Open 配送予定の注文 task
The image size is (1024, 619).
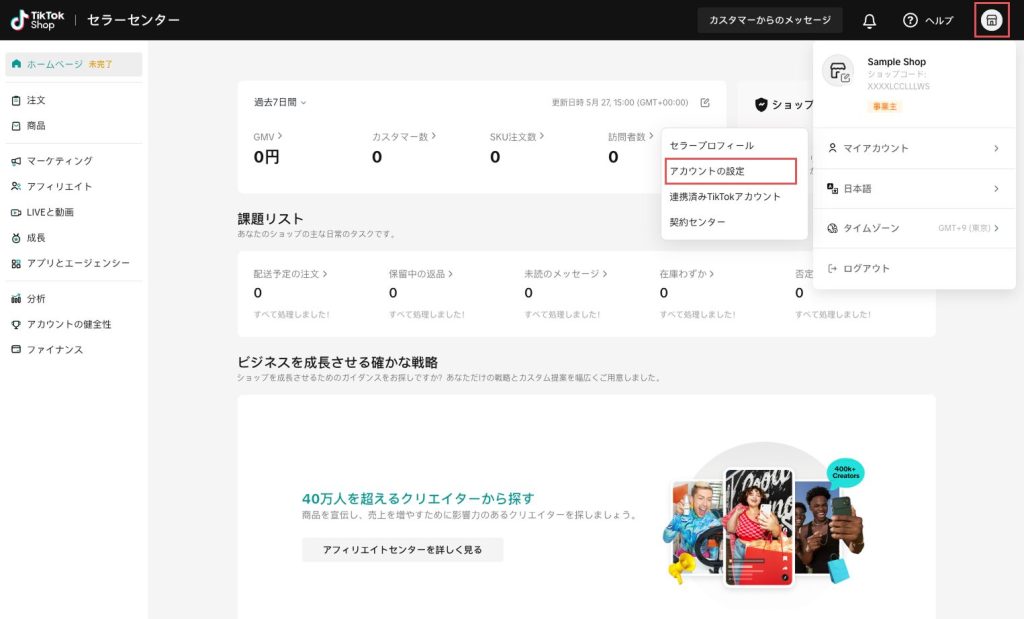290,274
